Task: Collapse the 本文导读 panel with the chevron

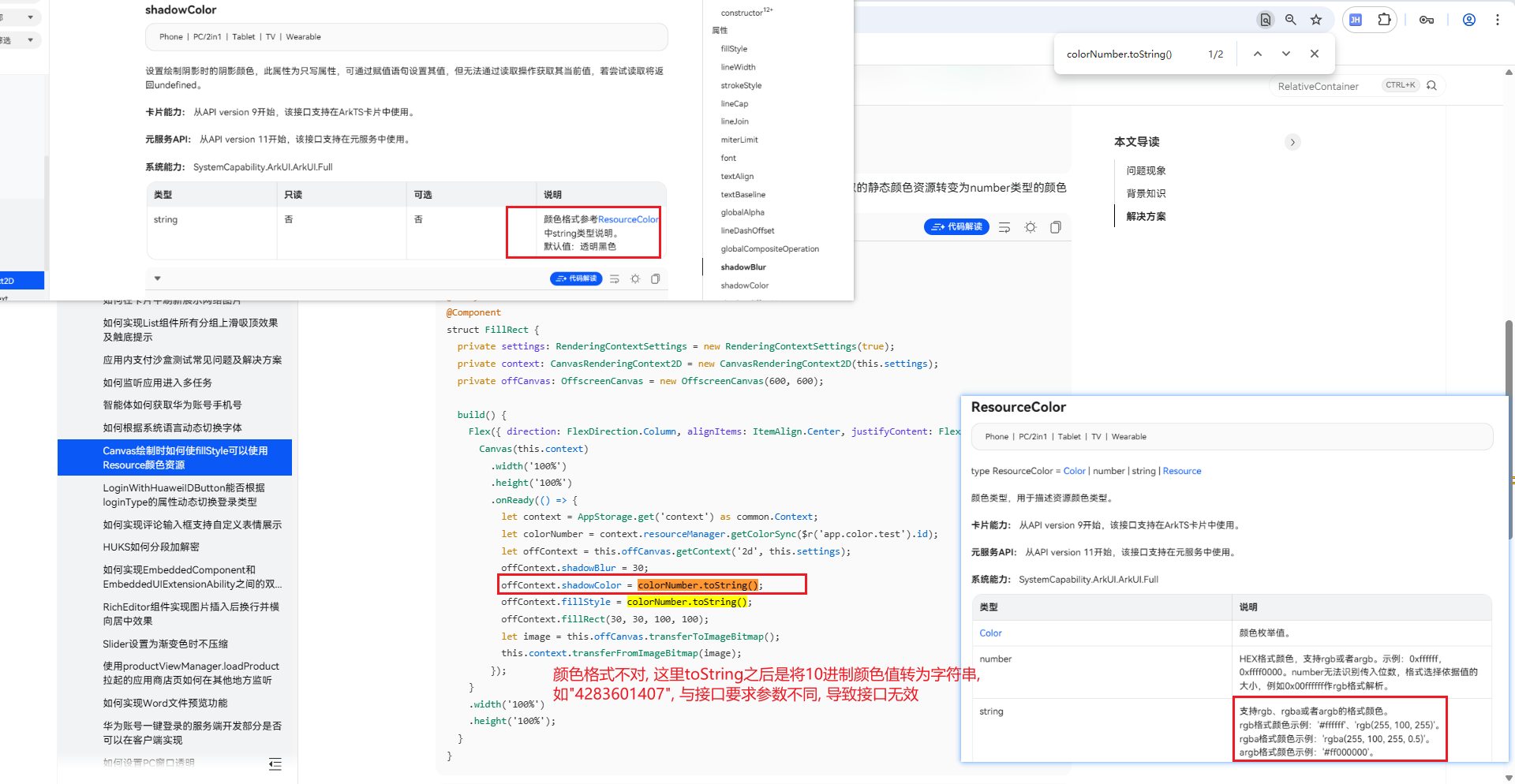Action: [1292, 142]
